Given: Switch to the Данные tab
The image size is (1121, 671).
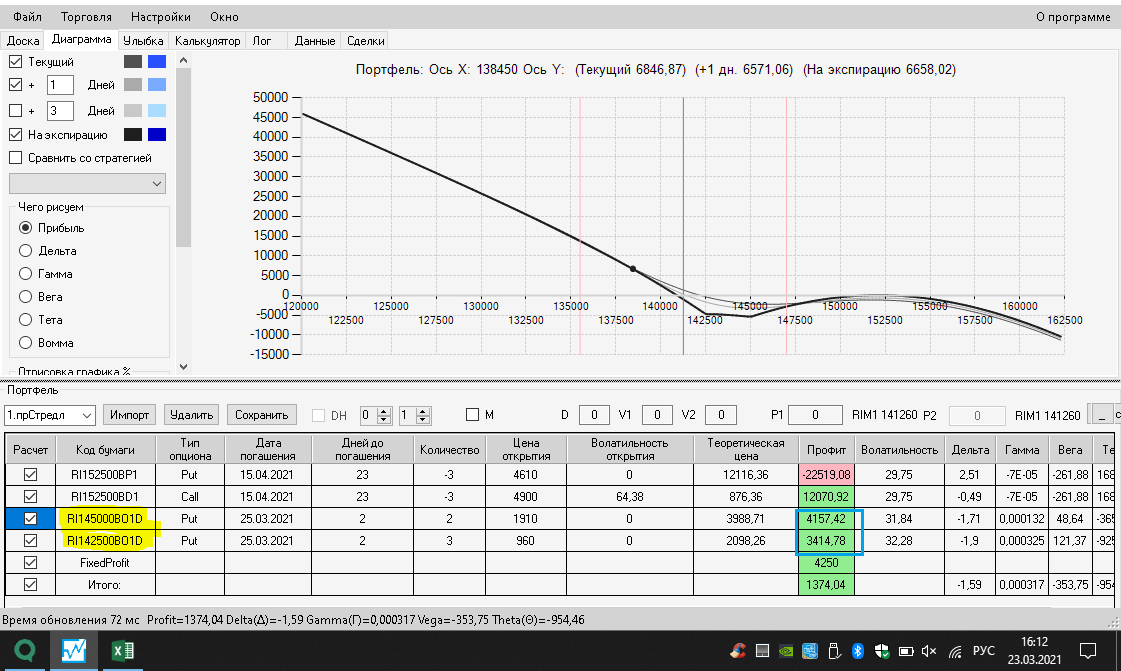Looking at the screenshot, I should click(315, 41).
